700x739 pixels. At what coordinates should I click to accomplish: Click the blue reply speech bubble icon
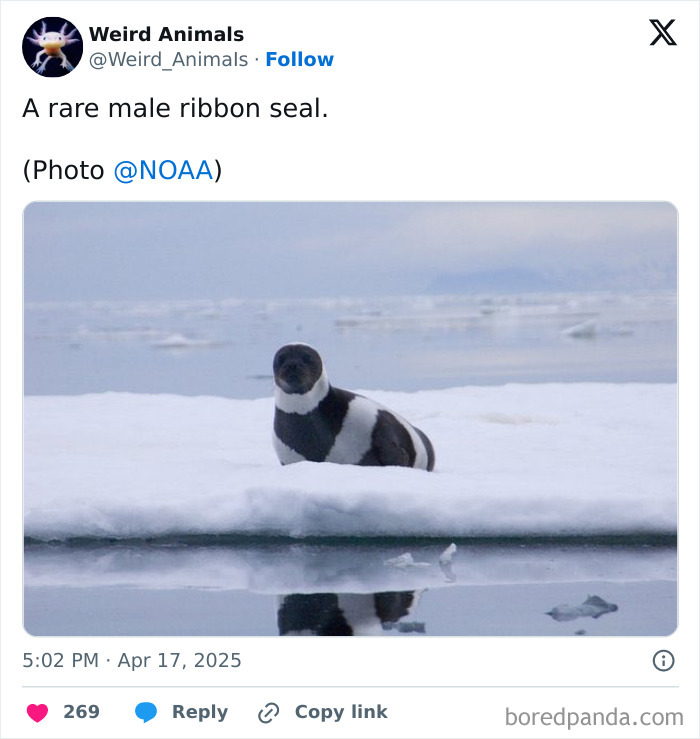(146, 712)
